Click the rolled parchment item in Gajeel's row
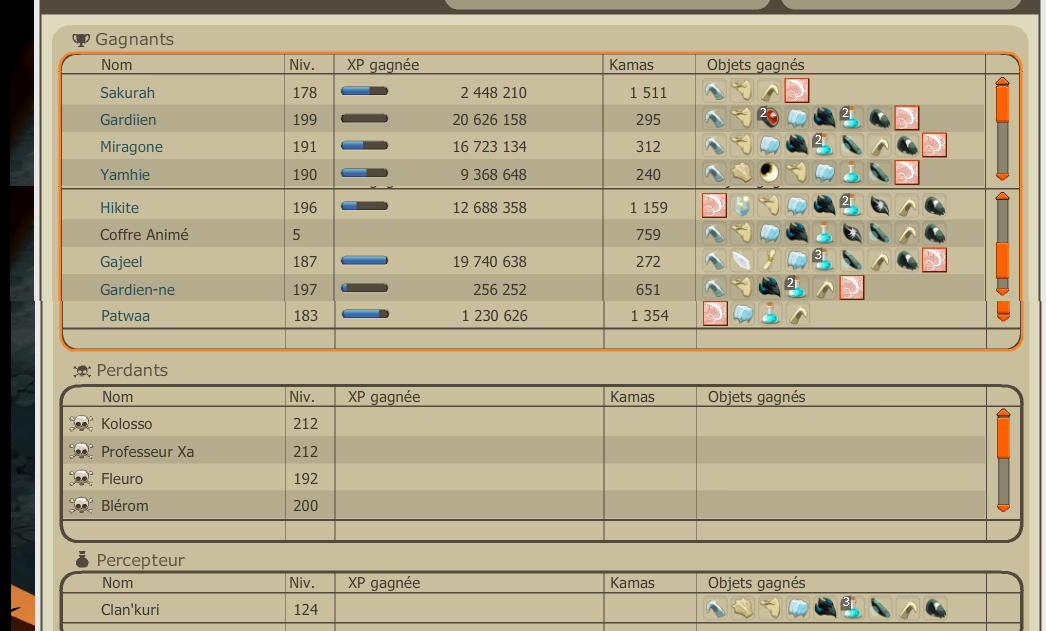The width and height of the screenshot is (1046, 631). point(769,260)
